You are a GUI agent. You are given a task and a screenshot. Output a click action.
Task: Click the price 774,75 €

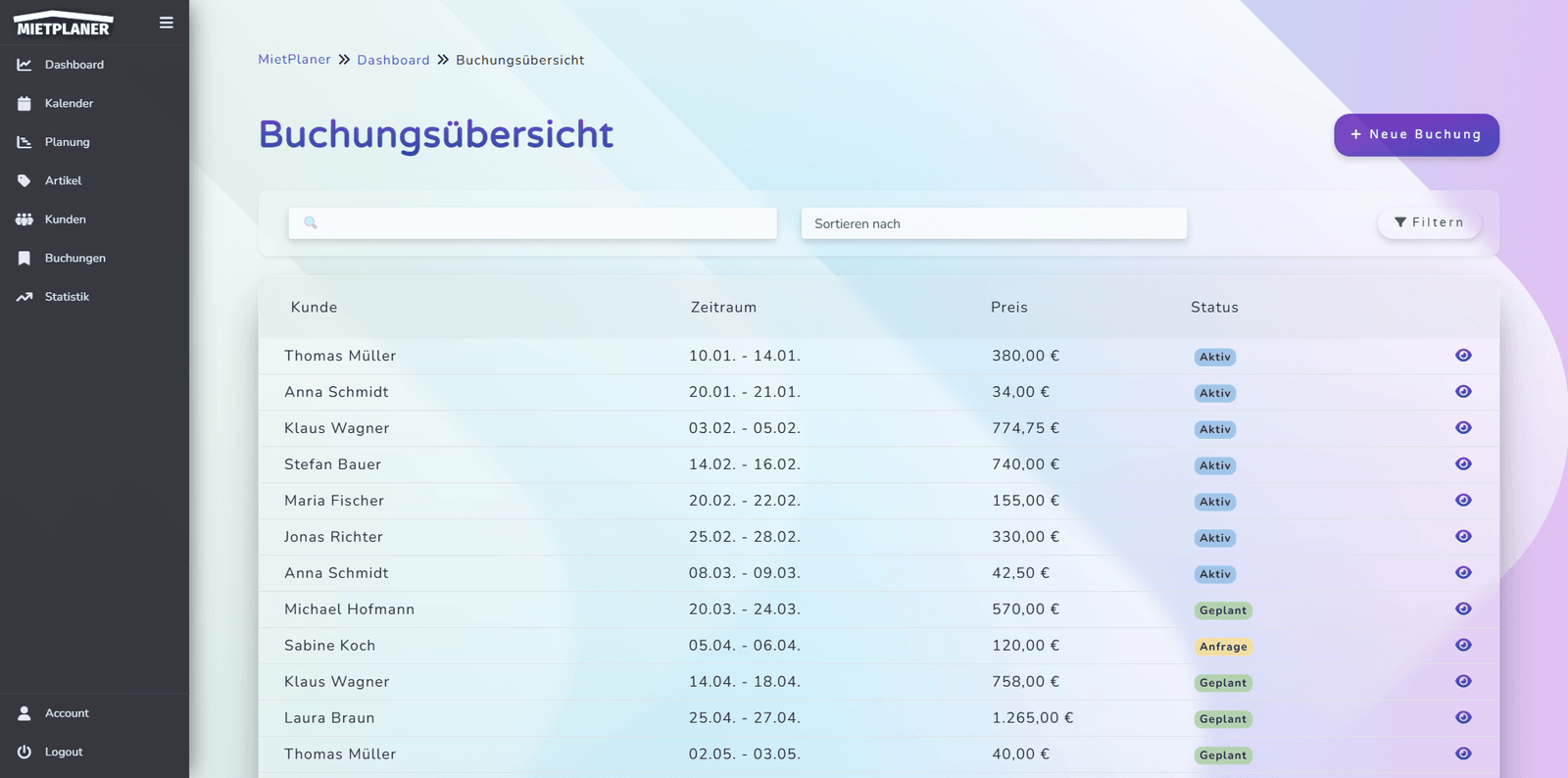1025,428
